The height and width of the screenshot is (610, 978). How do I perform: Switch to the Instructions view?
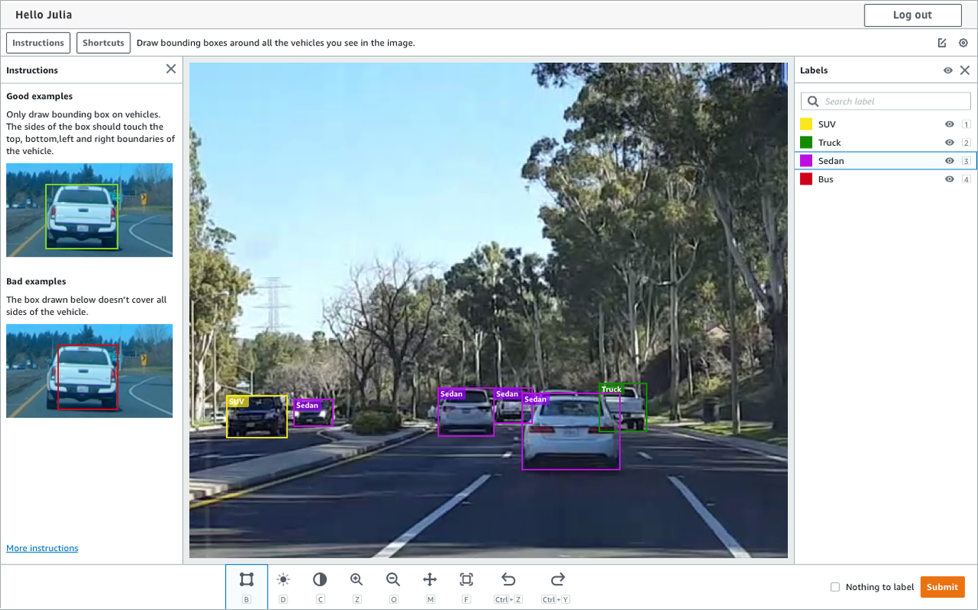[x=37, y=43]
